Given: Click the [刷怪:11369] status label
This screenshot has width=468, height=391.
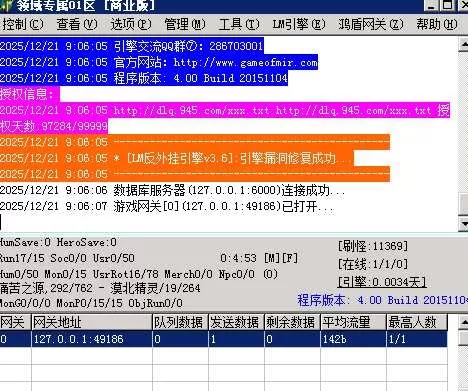Looking at the screenshot, I should pyautogui.click(x=373, y=246).
